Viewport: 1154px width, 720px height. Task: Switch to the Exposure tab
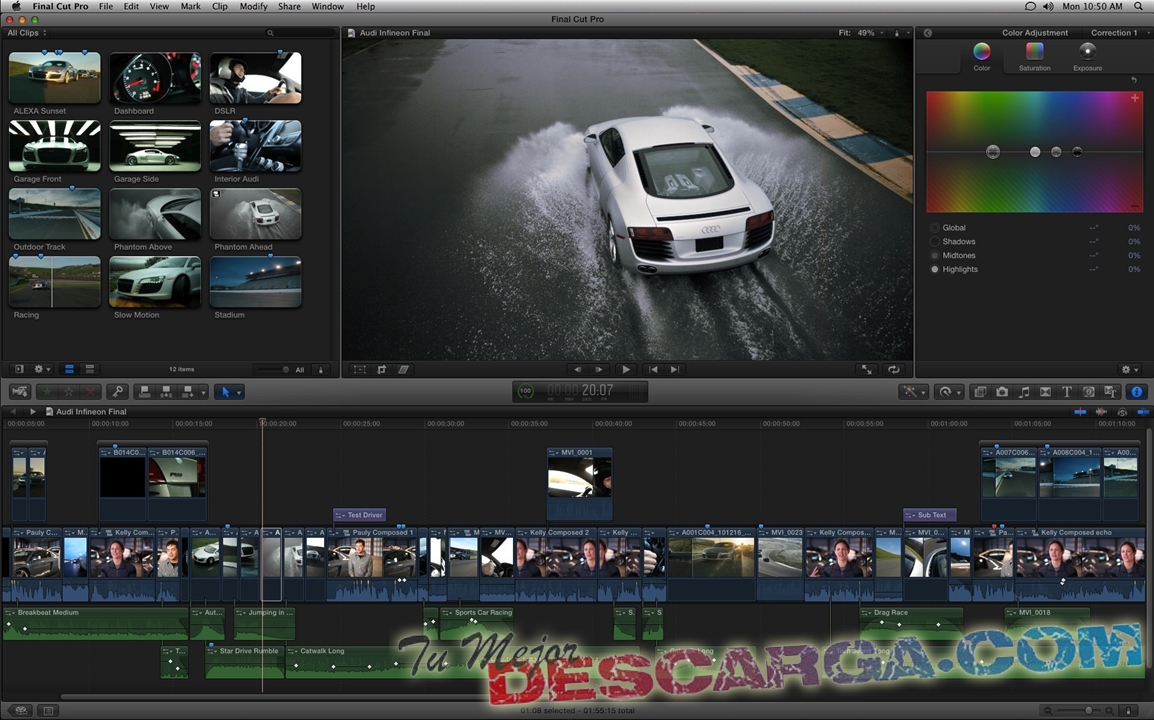point(1087,57)
